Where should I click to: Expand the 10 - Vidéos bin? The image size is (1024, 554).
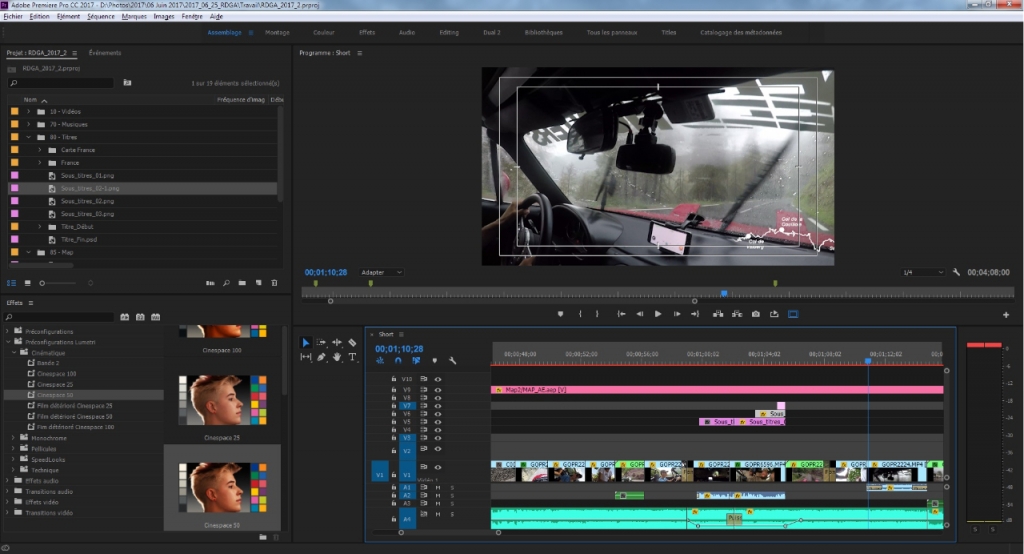28,112
